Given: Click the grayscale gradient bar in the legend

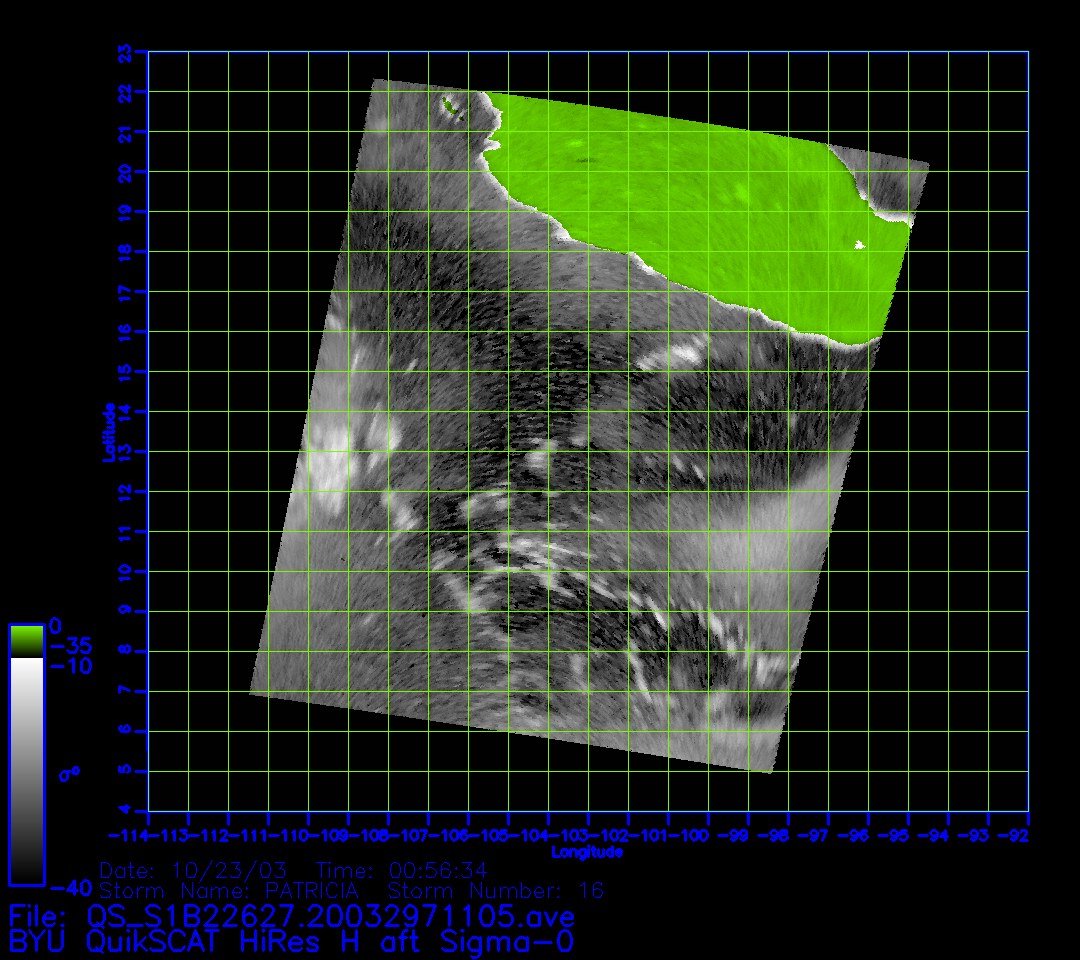Looking at the screenshot, I should pos(26,770).
